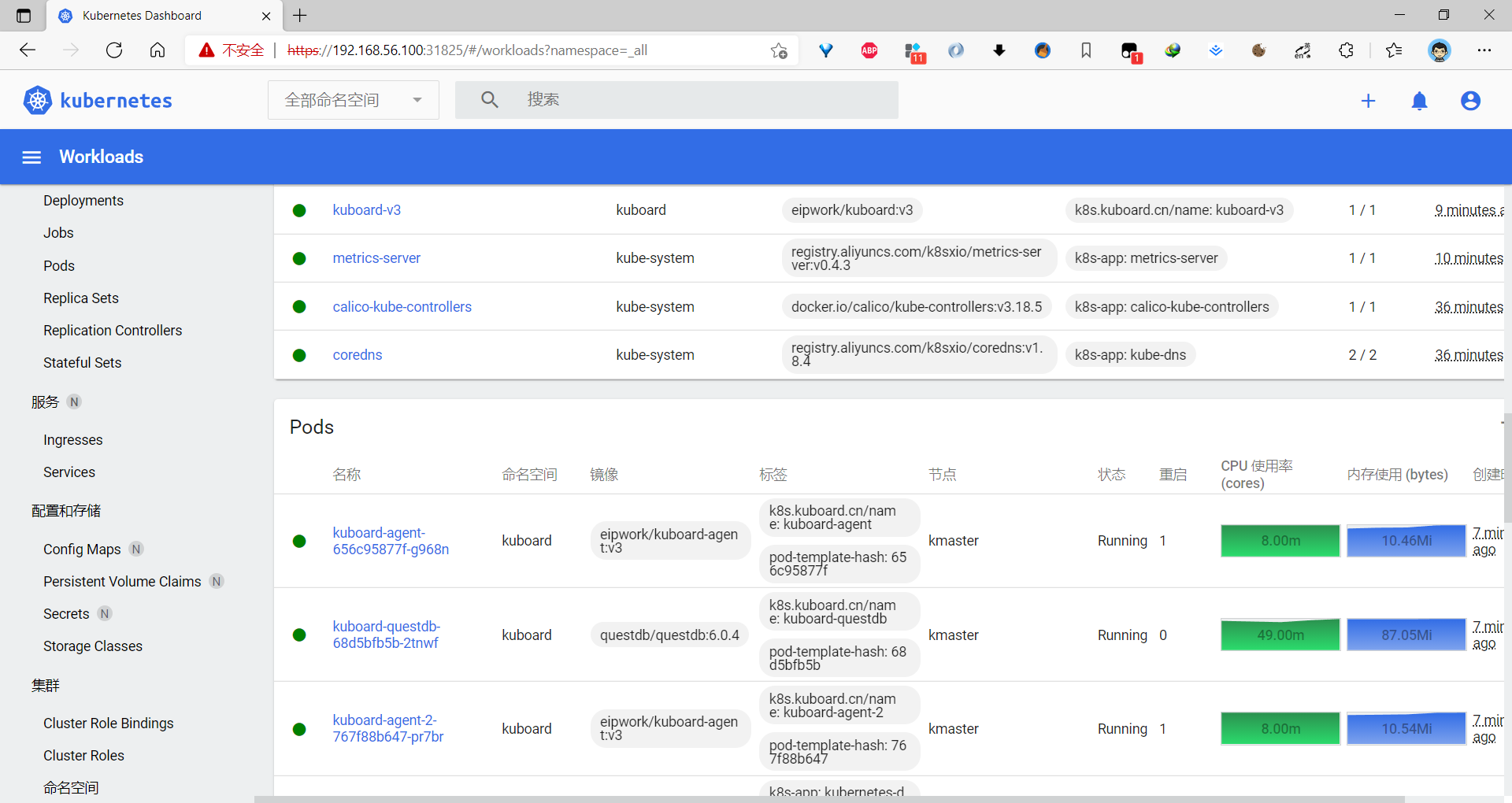Click the 服务 sidebar section heading

[45, 402]
